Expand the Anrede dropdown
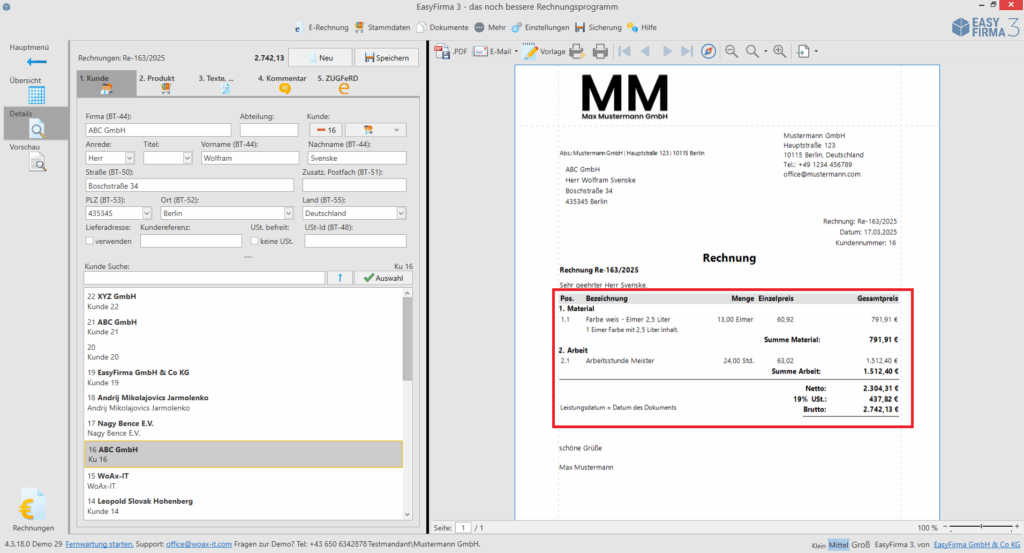The image size is (1024, 553). (129, 158)
